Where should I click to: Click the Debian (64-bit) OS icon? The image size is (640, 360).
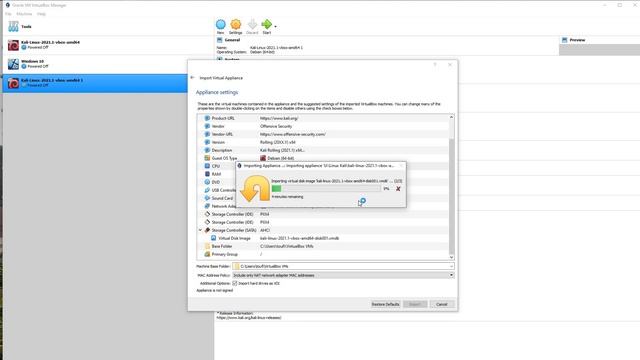click(263, 158)
